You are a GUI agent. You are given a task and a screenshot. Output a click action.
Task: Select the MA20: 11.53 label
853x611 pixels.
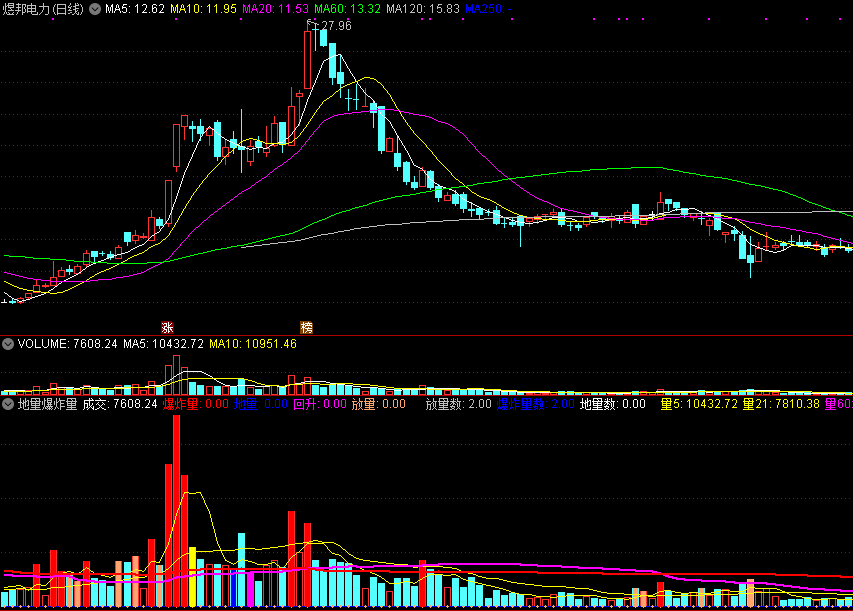pyautogui.click(x=275, y=9)
